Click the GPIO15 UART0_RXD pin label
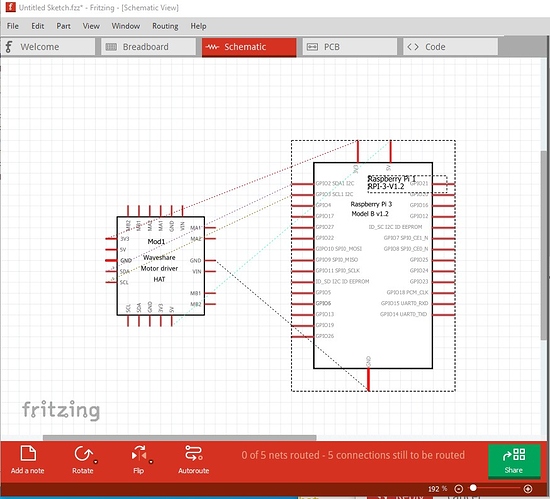 point(404,303)
